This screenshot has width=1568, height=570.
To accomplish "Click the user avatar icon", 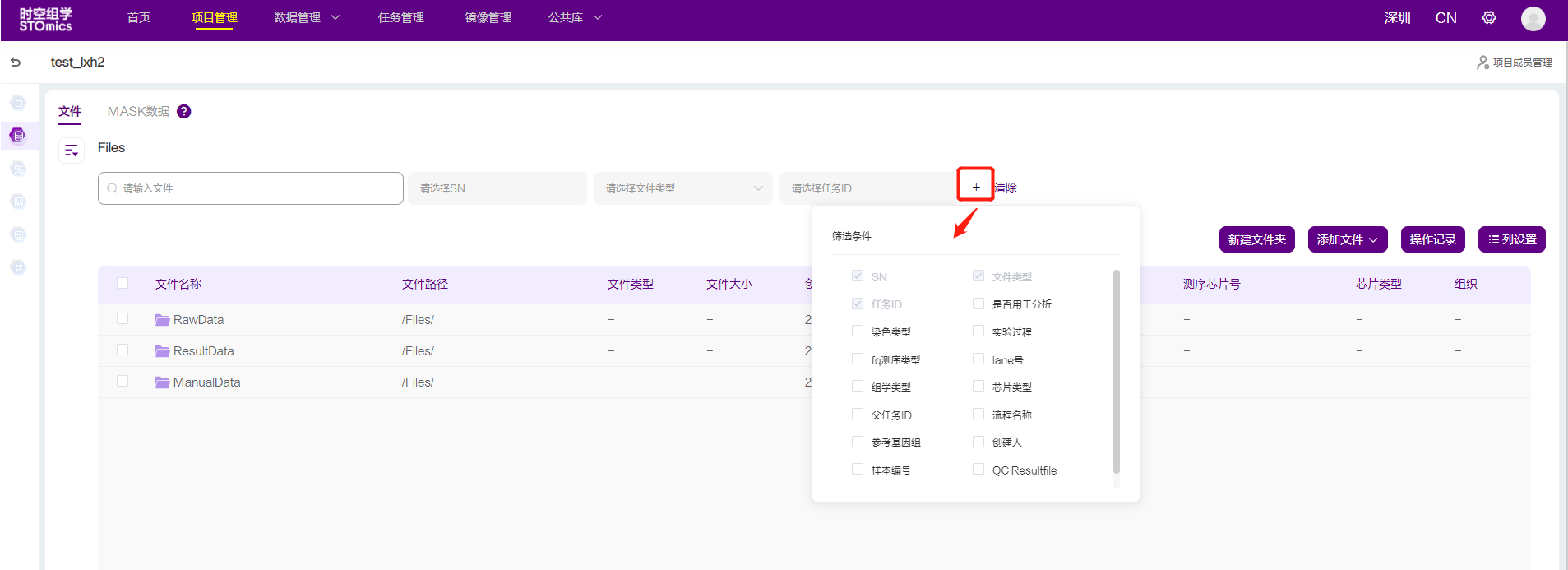I will pos(1533,18).
